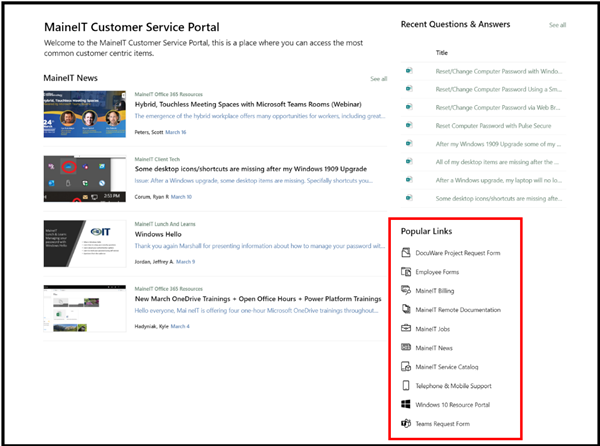Image resolution: width=600 pixels, height=446 pixels.
Task: Open Hybrid, Touchless Meeting Spaces article title
Action: [248, 104]
